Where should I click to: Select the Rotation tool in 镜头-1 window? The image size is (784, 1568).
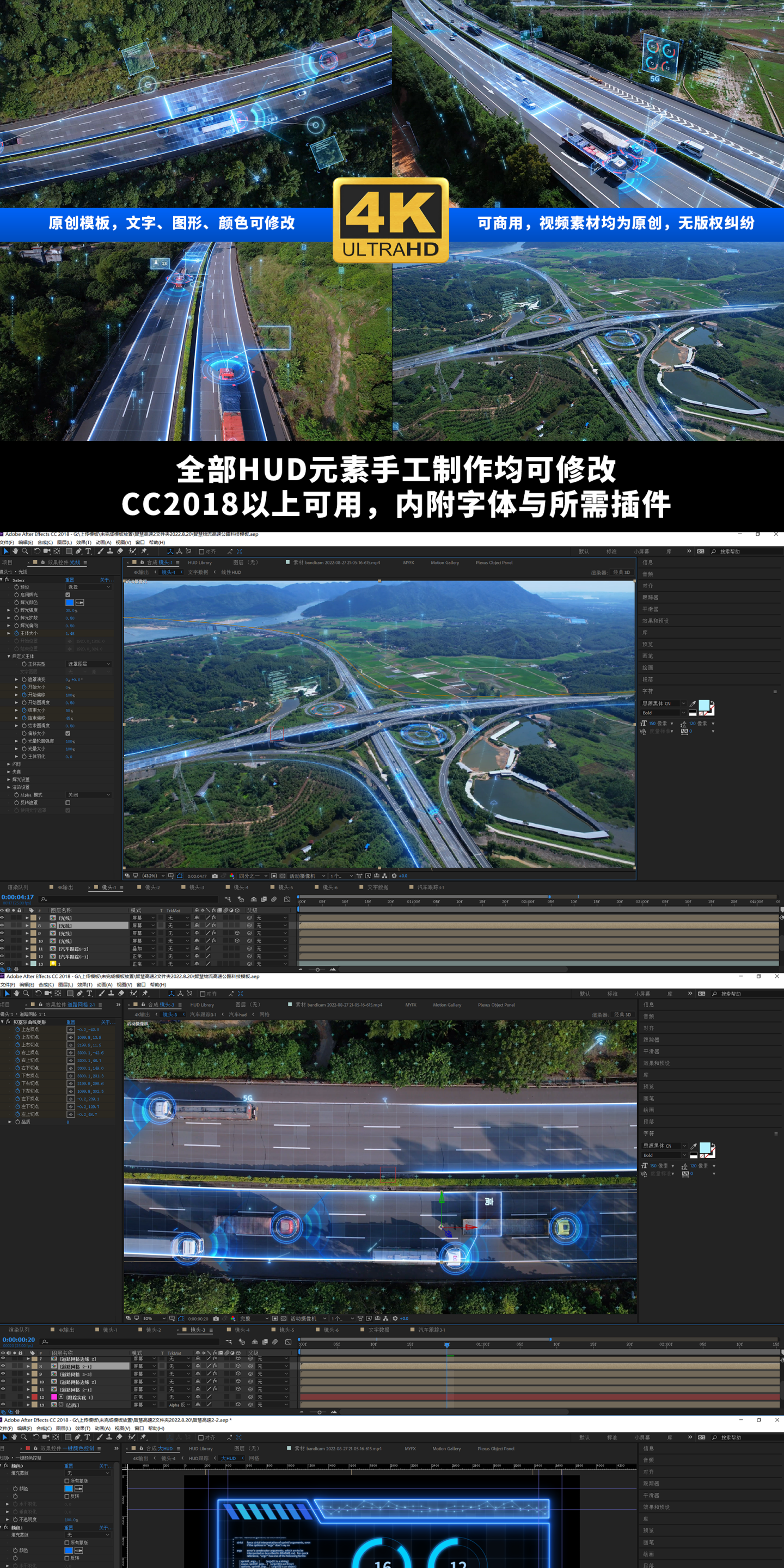click(x=37, y=551)
